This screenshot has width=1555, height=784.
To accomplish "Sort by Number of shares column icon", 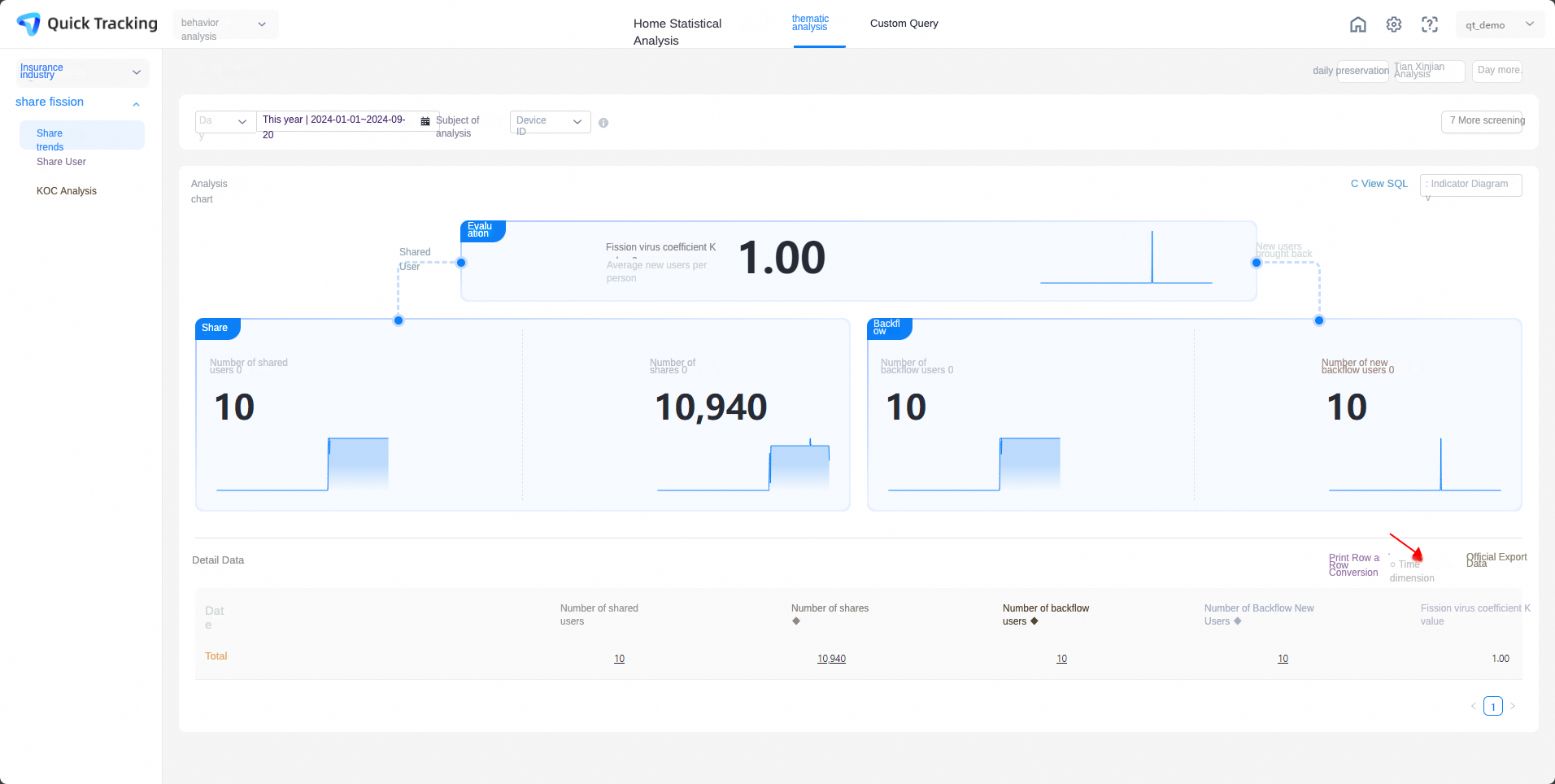I will tap(796, 621).
